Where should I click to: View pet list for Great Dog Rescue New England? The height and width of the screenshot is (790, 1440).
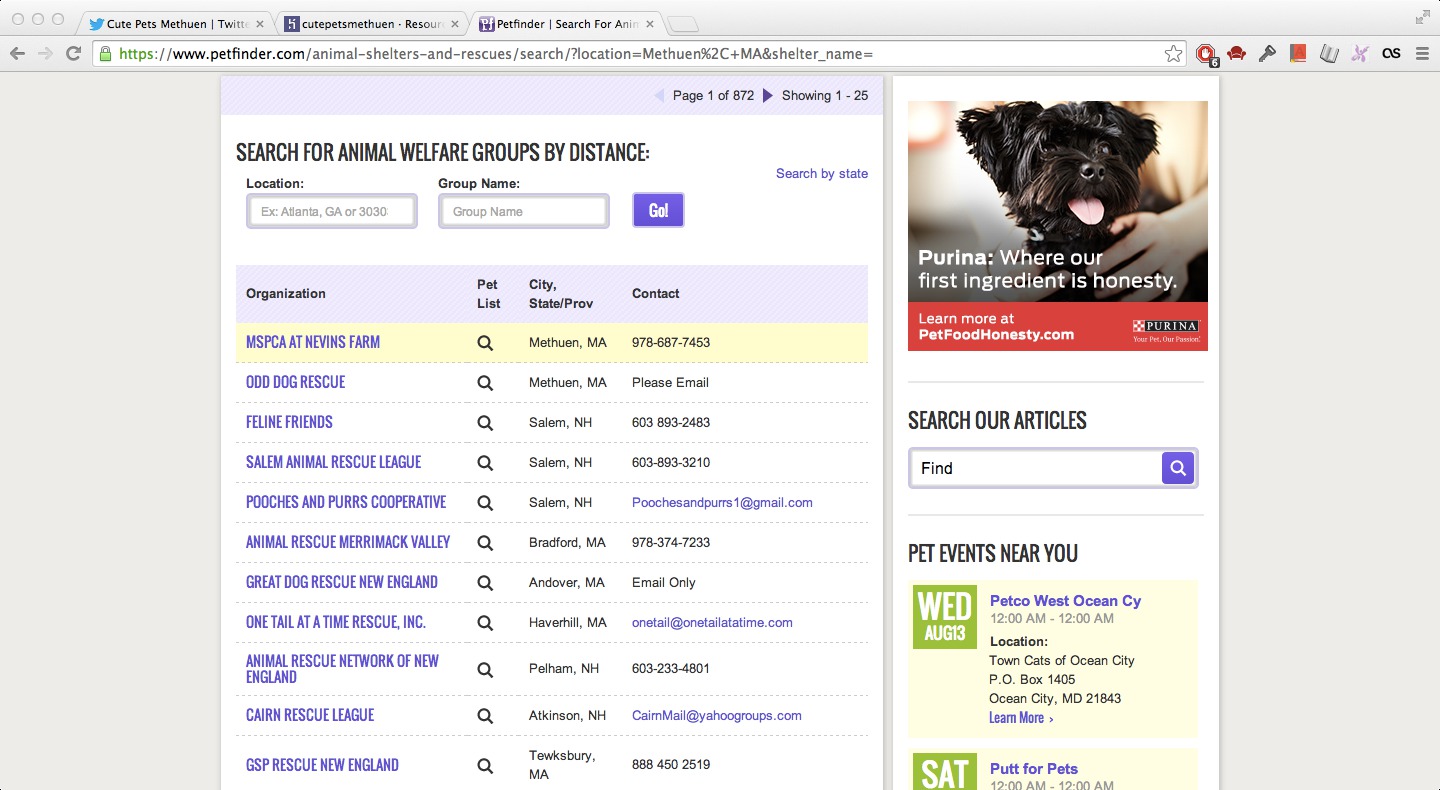pos(485,583)
